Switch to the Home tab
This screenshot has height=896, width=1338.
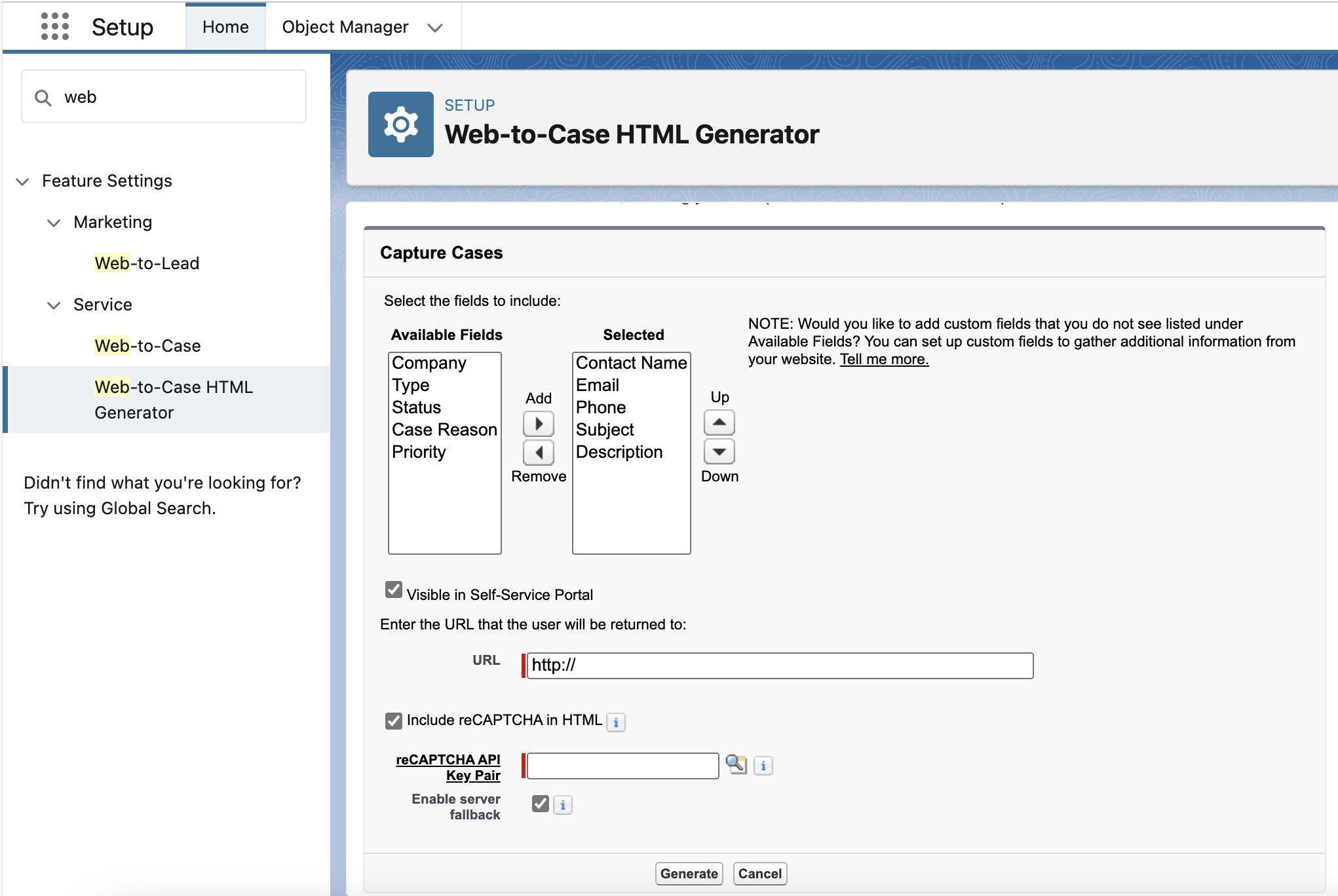[225, 27]
